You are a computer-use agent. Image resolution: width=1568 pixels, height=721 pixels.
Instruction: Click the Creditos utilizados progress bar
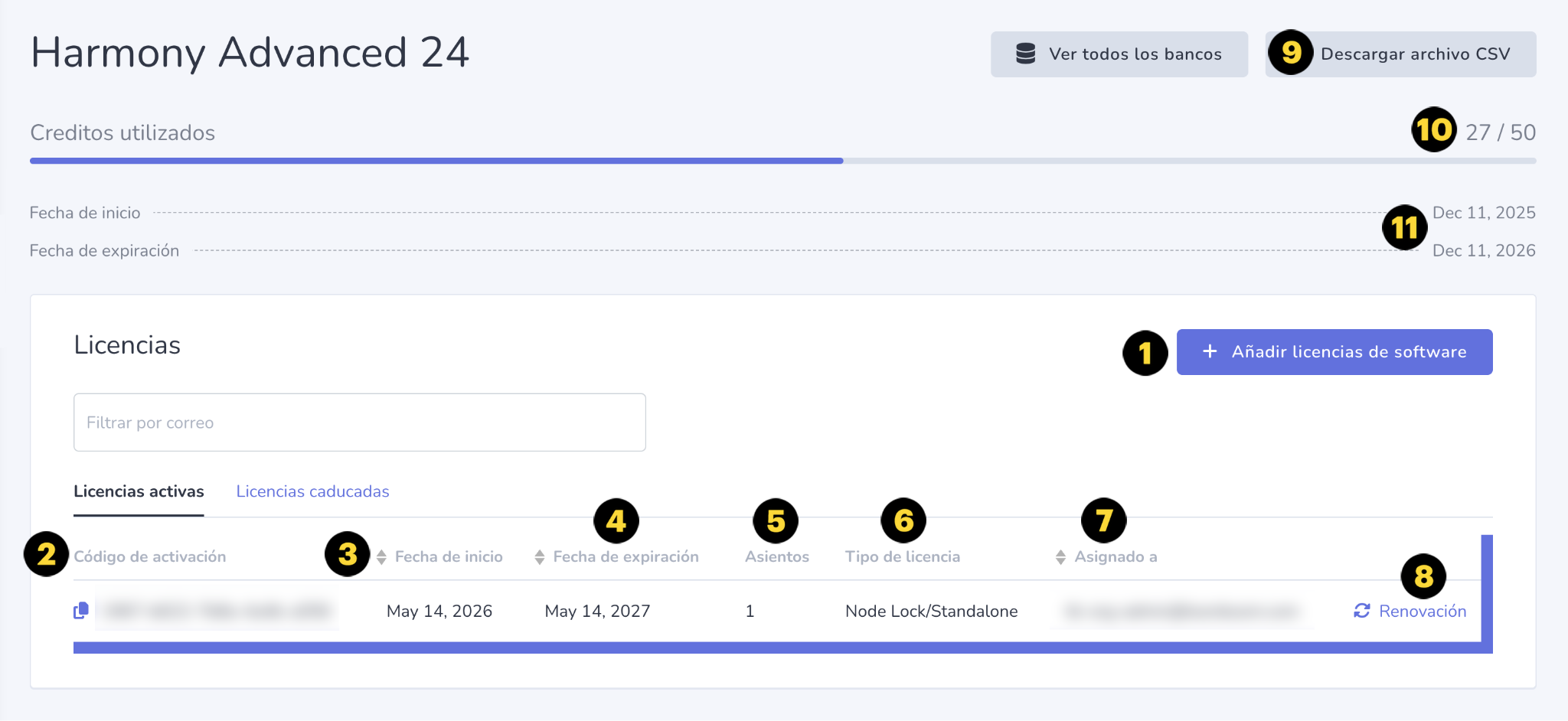[x=783, y=161]
